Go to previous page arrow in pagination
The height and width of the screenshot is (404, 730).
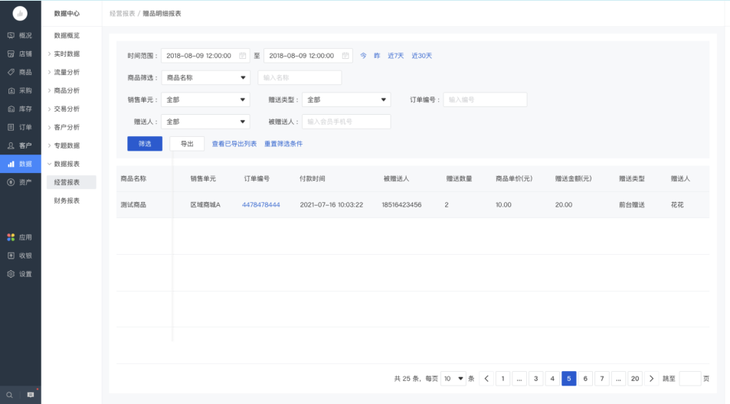[487, 378]
